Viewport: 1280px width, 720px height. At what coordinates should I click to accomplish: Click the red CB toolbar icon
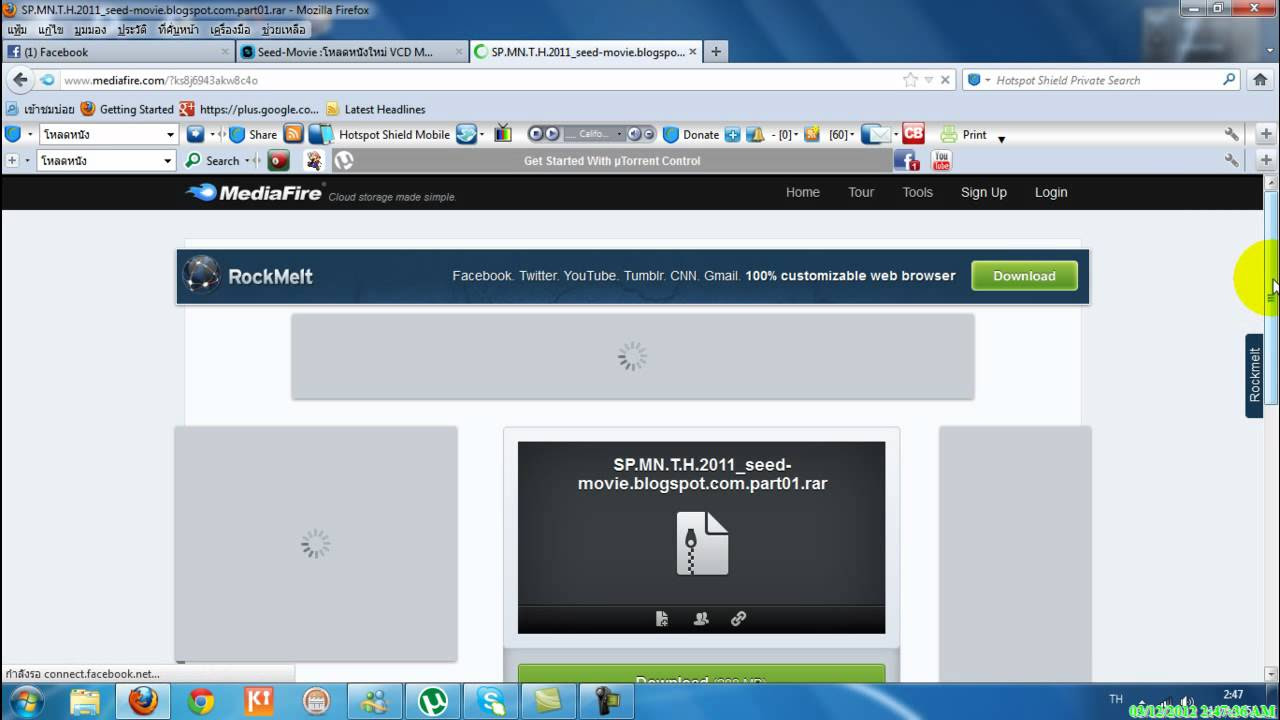[x=913, y=133]
